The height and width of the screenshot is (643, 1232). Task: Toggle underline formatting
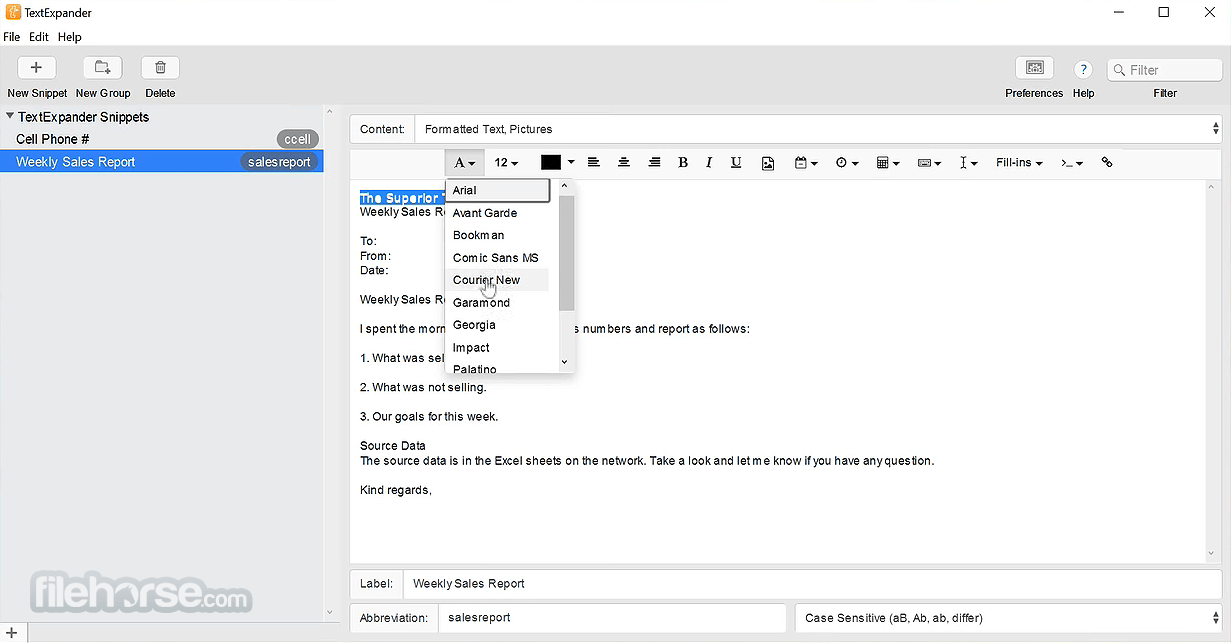click(x=736, y=162)
